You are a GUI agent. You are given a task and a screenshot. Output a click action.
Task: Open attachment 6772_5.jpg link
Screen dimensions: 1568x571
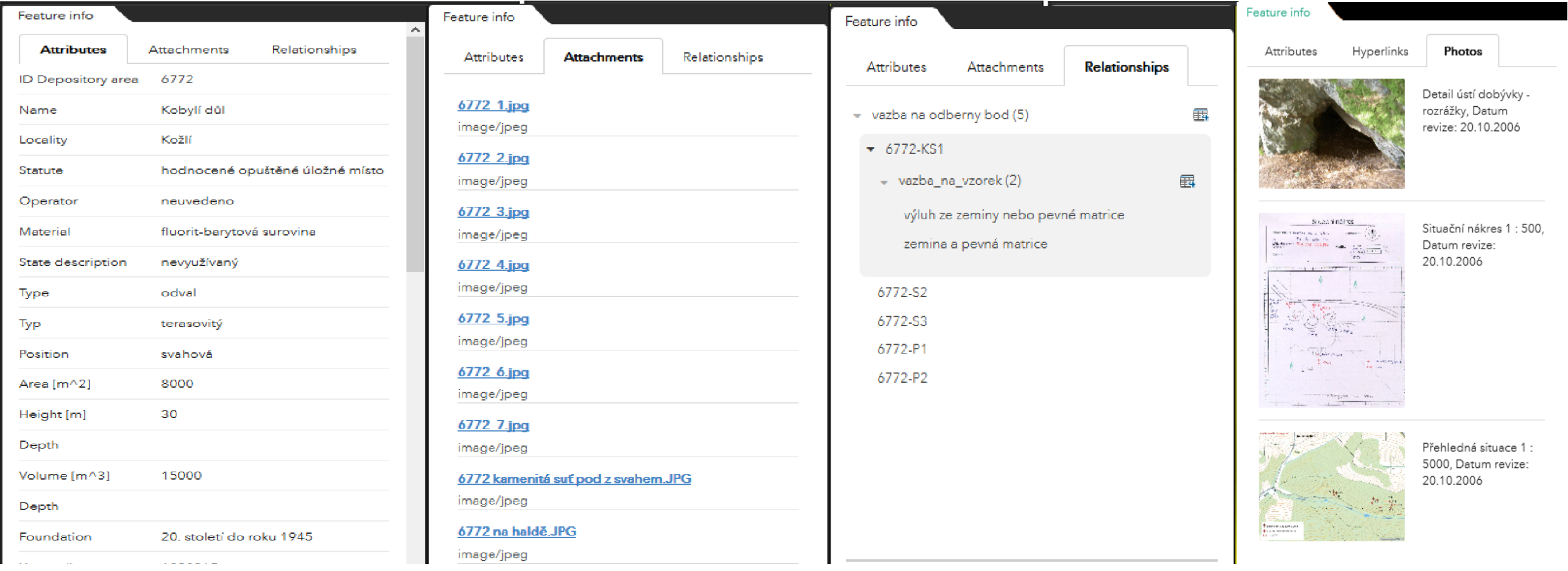pos(493,318)
